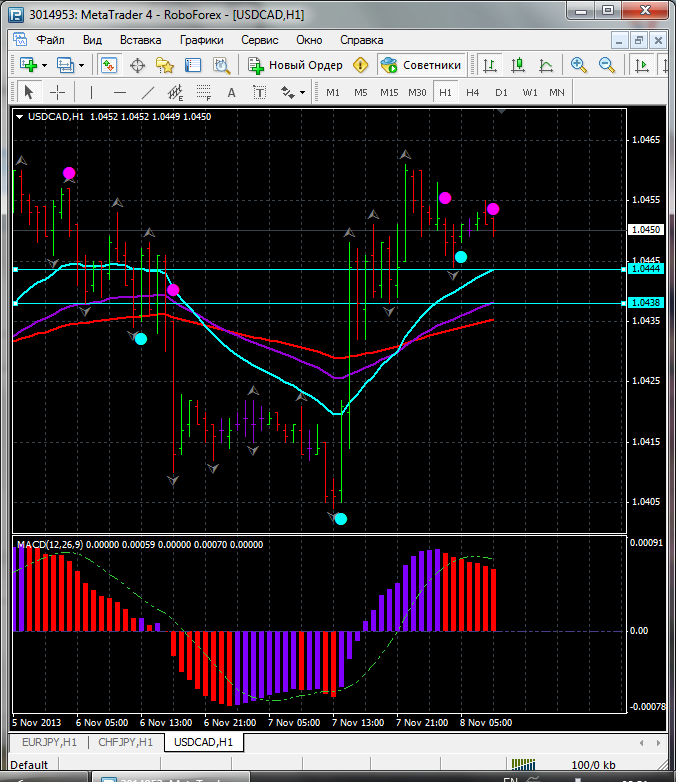Open the Сервис menu
The height and width of the screenshot is (782, 676).
point(260,40)
